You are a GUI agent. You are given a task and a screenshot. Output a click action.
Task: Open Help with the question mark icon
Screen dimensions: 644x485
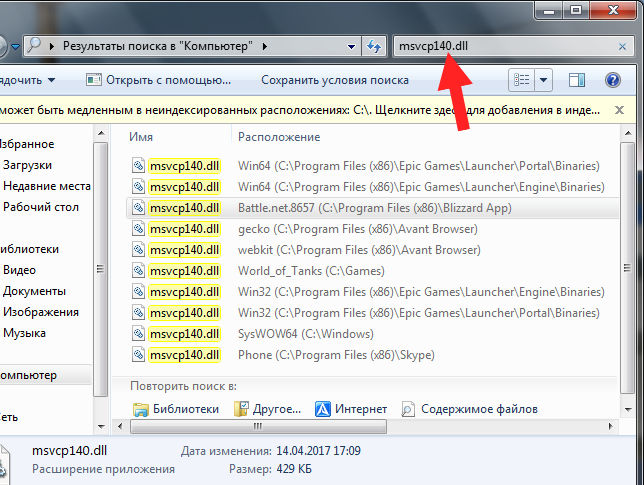(x=612, y=80)
